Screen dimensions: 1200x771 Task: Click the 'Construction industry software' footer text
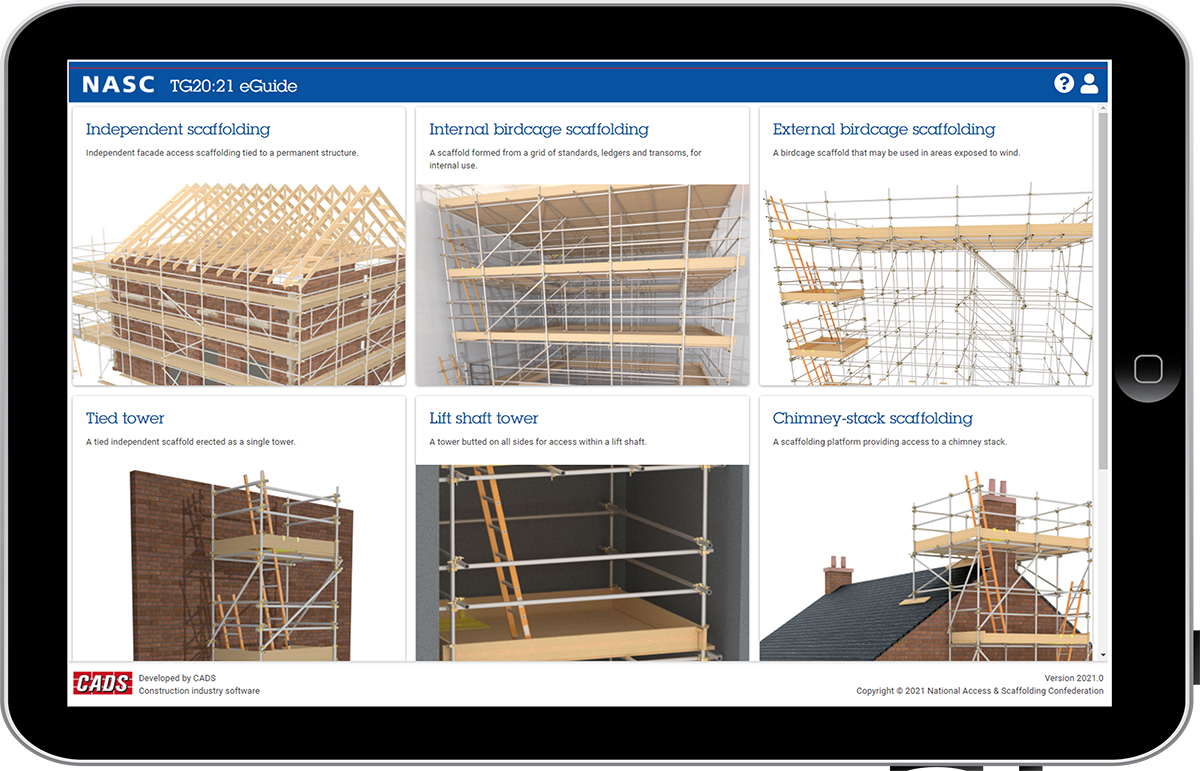[199, 691]
